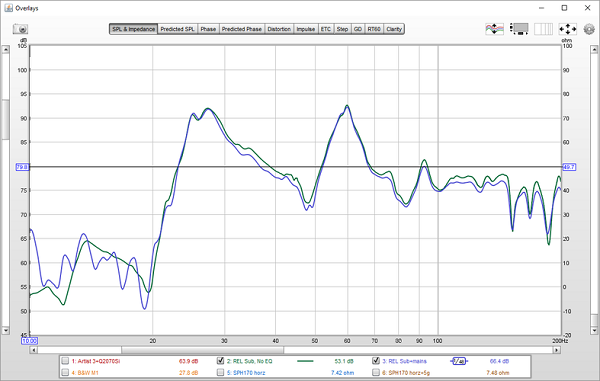Image resolution: width=600 pixels, height=381 pixels.
Task: Click left vertical scrollbar thumb
Action: [5, 120]
